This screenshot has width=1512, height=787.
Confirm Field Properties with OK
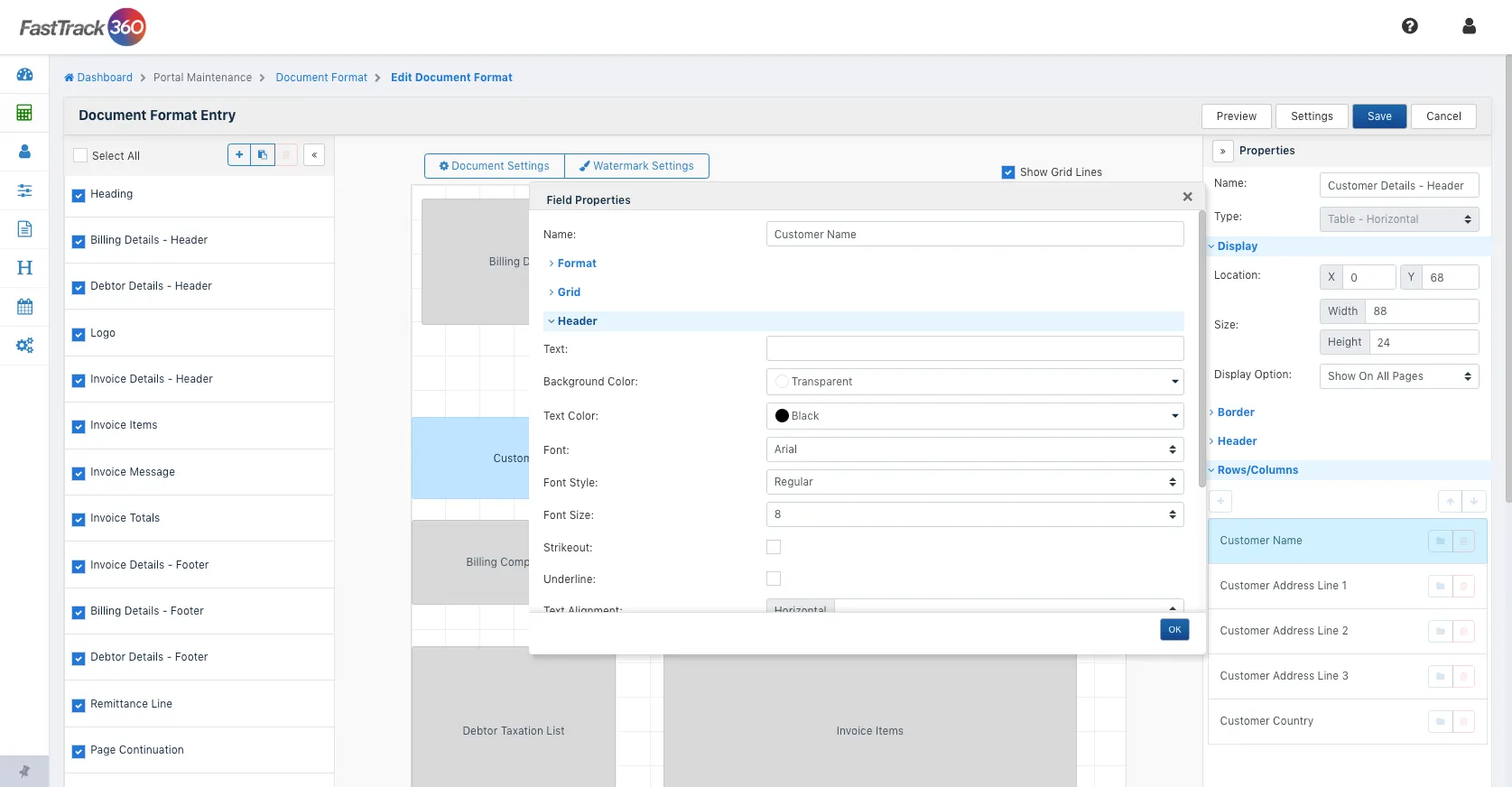[x=1174, y=630]
